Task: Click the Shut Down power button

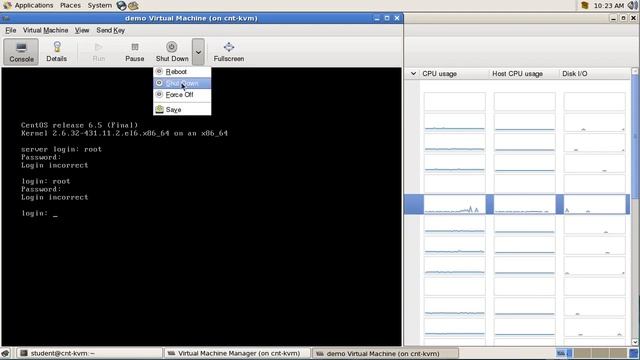Action: click(172, 52)
